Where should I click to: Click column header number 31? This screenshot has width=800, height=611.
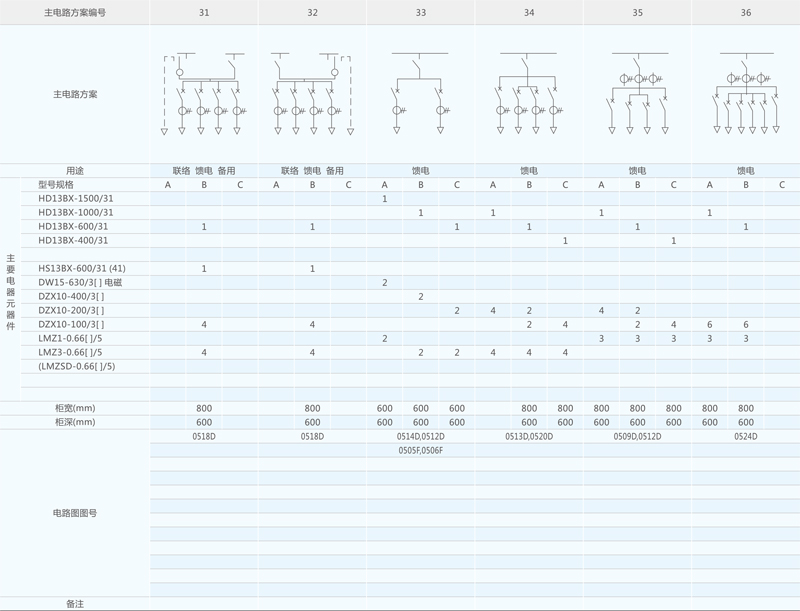coord(204,12)
